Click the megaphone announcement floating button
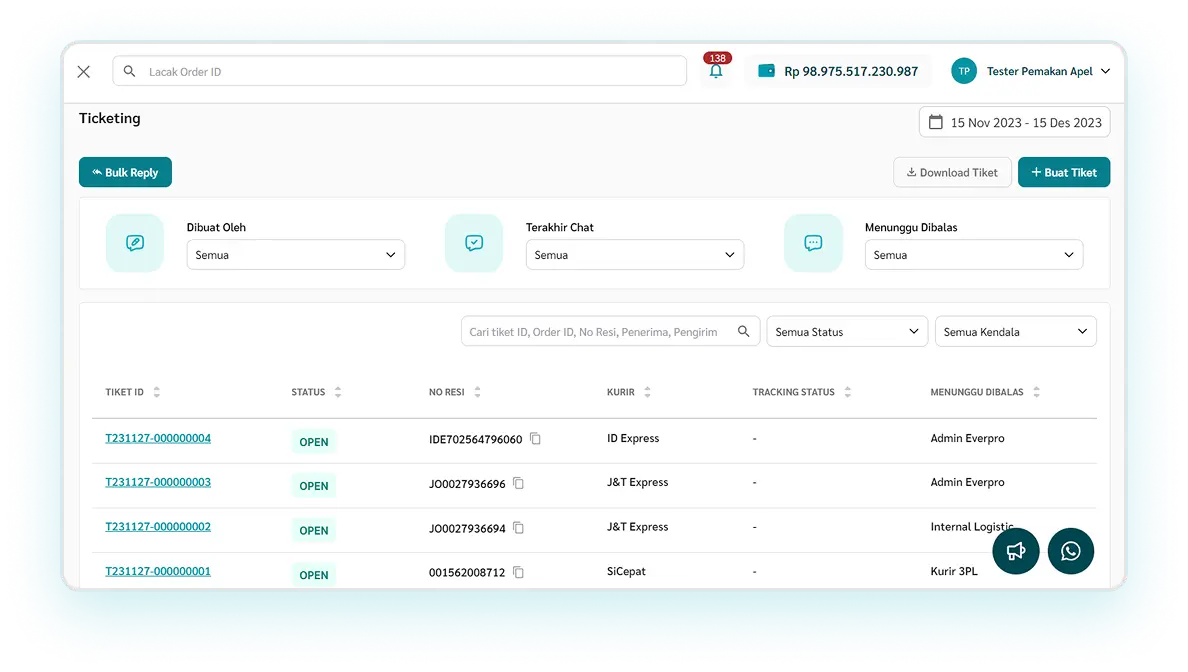 coord(1016,551)
